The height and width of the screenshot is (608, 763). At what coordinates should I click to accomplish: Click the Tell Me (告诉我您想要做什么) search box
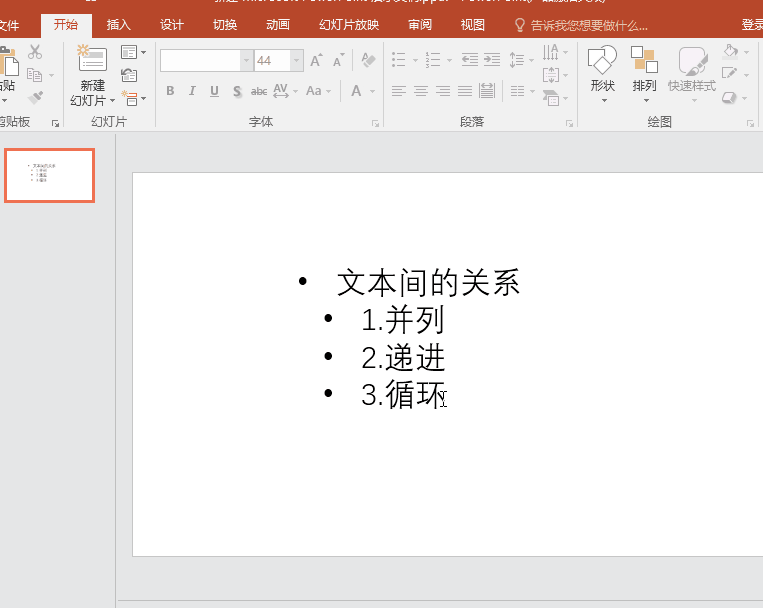(x=581, y=25)
